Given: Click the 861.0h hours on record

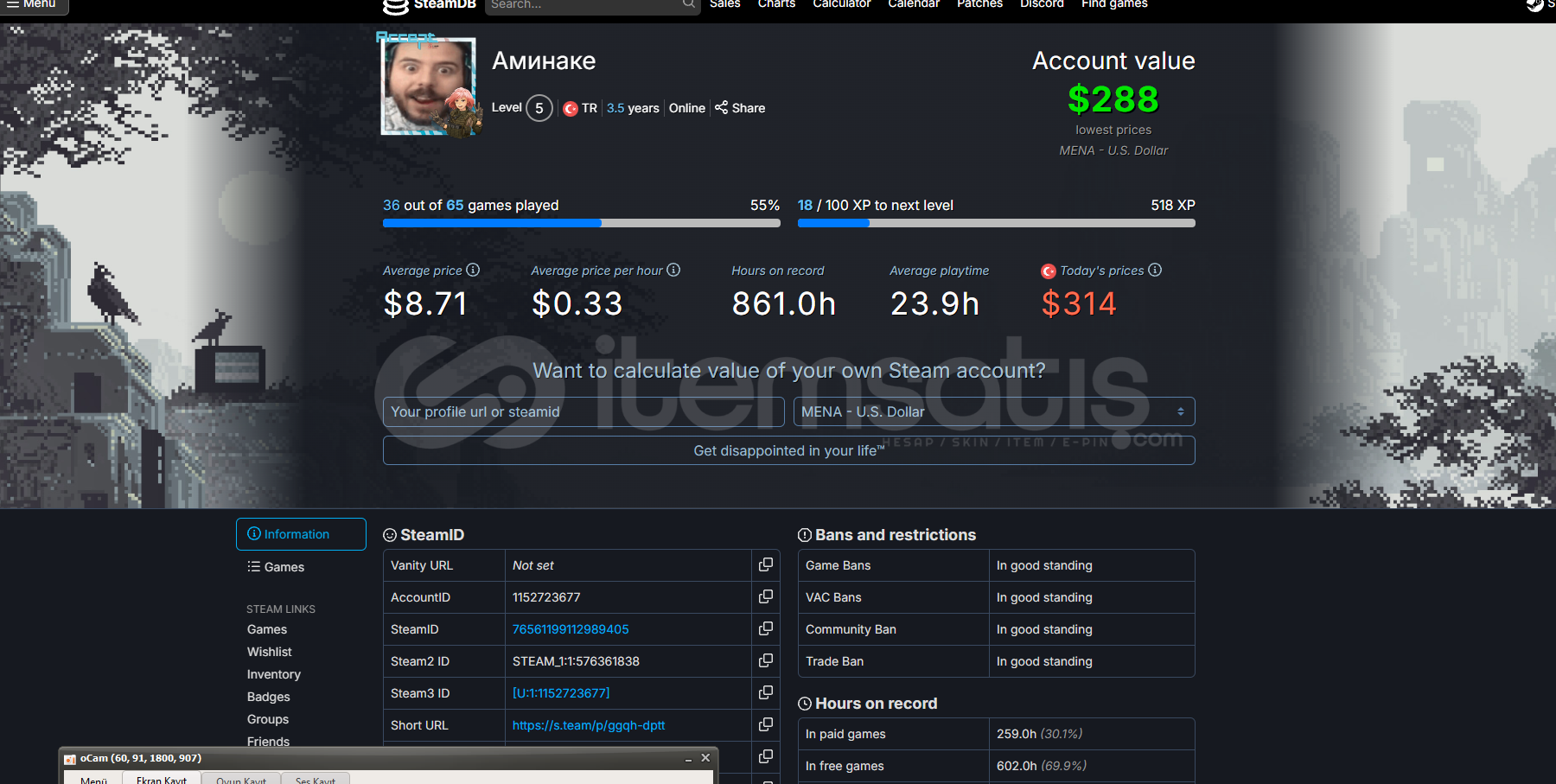Looking at the screenshot, I should tap(784, 303).
